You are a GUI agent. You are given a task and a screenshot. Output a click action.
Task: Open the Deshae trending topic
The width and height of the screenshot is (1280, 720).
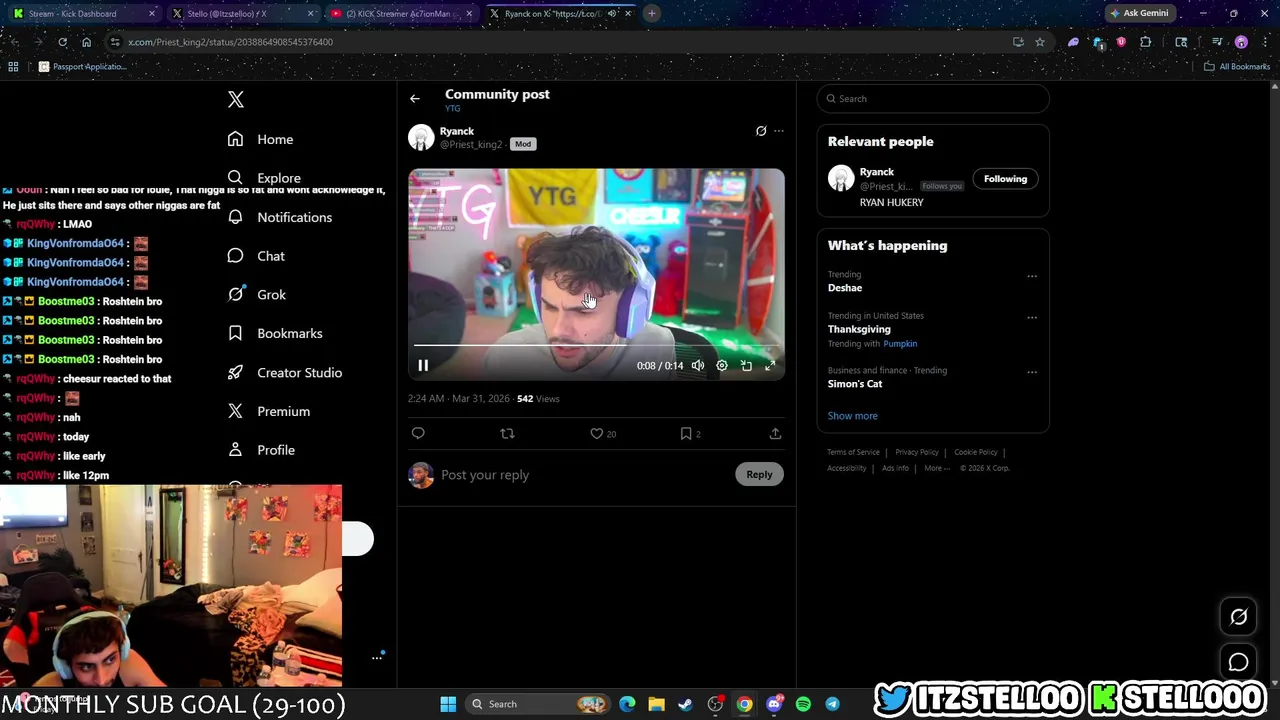click(x=845, y=288)
